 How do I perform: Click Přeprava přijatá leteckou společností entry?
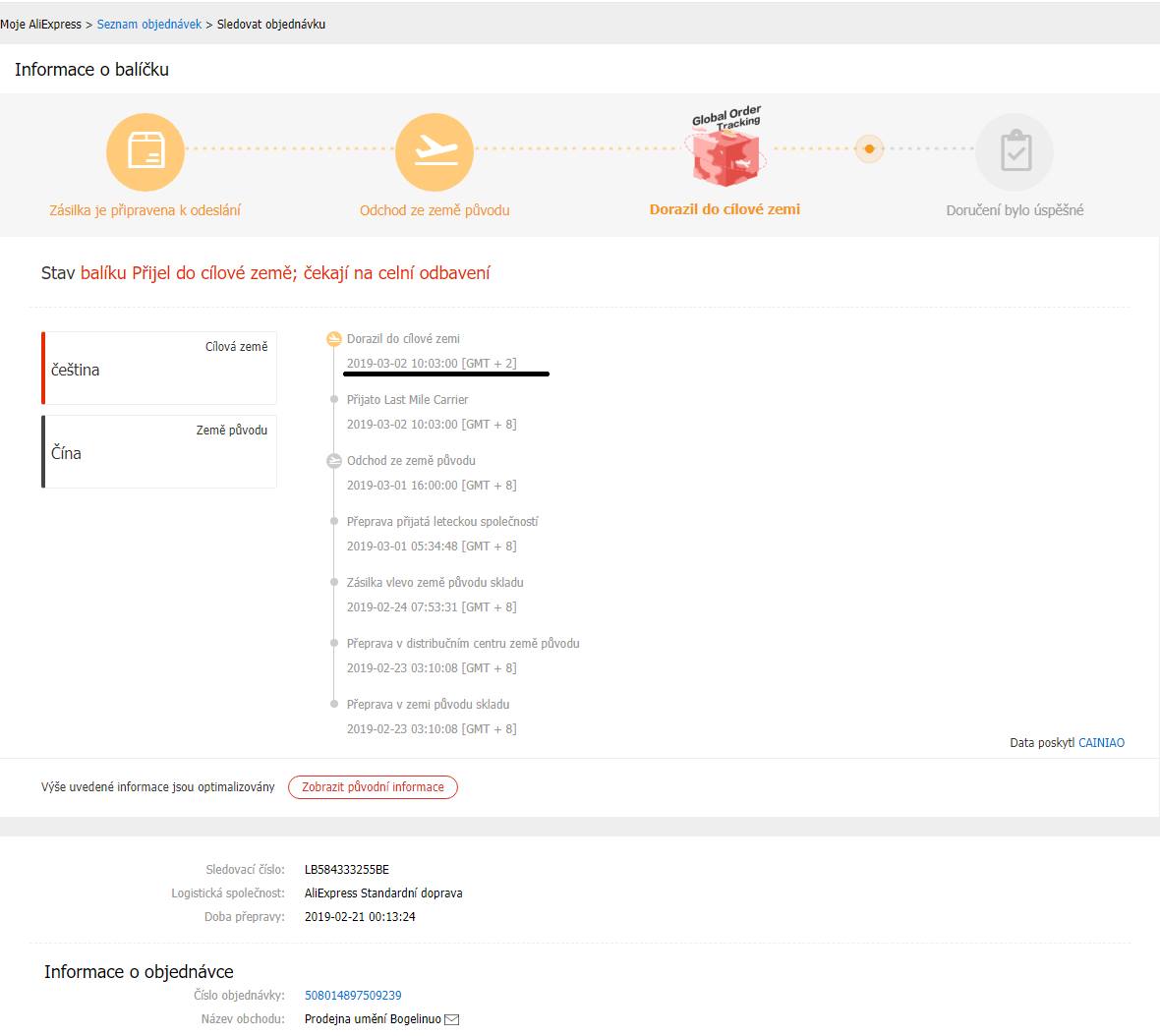(x=442, y=522)
